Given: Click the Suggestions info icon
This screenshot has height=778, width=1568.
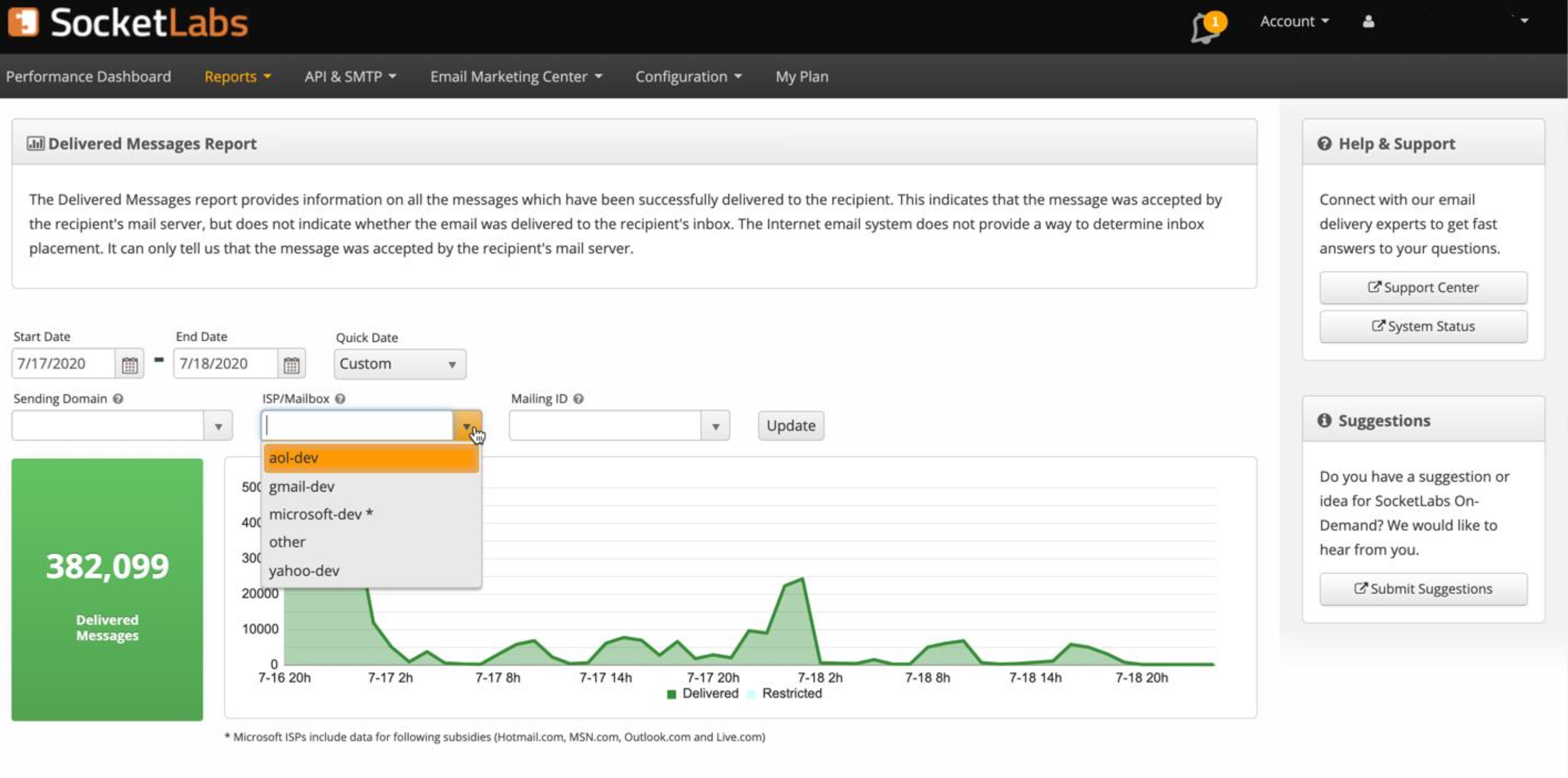Looking at the screenshot, I should tap(1324, 420).
